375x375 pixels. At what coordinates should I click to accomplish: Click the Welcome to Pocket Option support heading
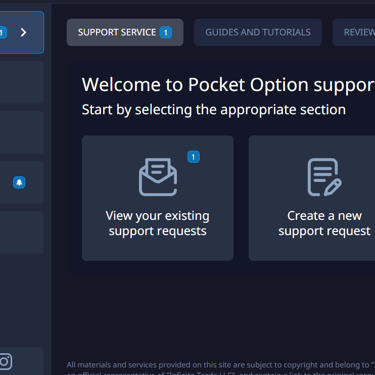[x=228, y=85]
